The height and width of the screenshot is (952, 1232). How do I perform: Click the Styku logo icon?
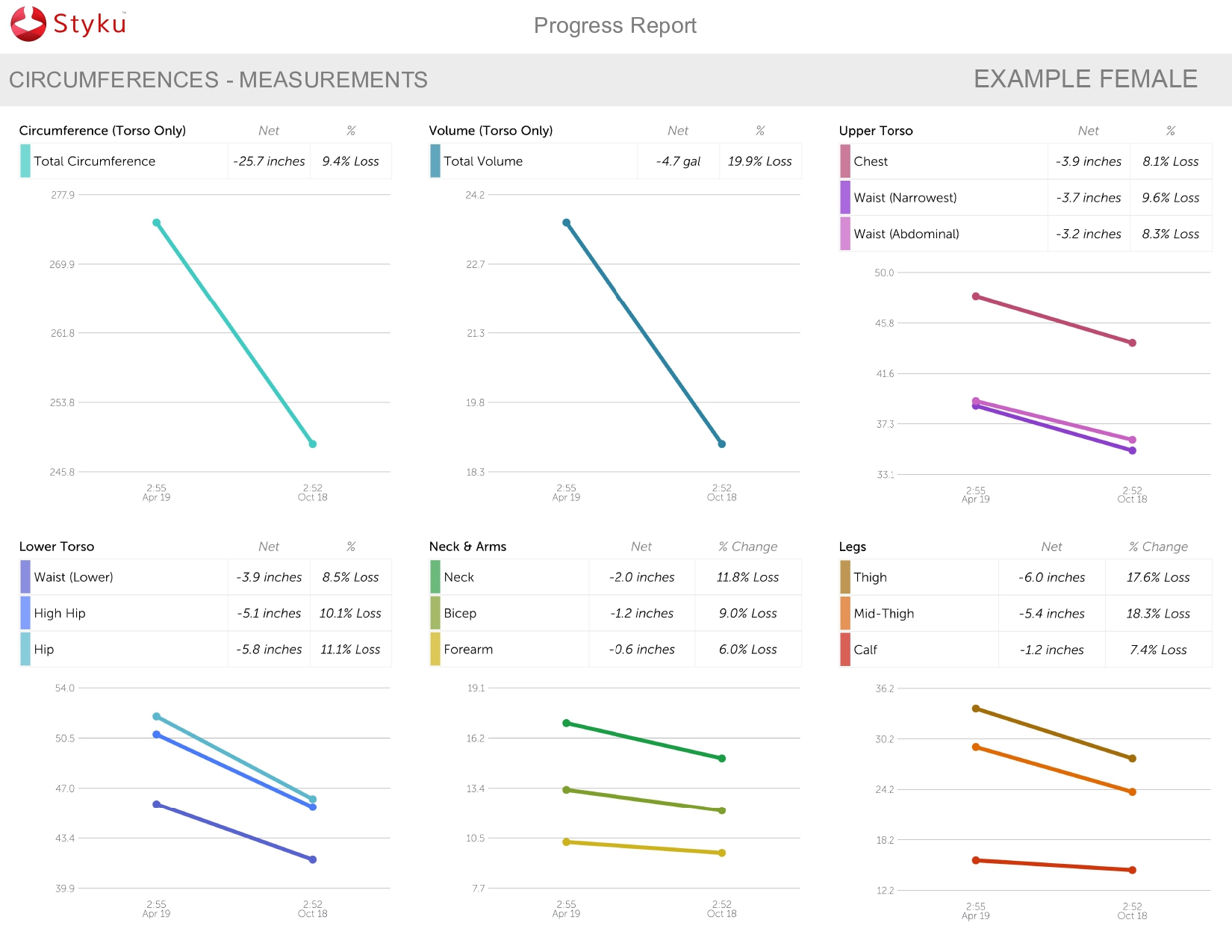pos(28,24)
